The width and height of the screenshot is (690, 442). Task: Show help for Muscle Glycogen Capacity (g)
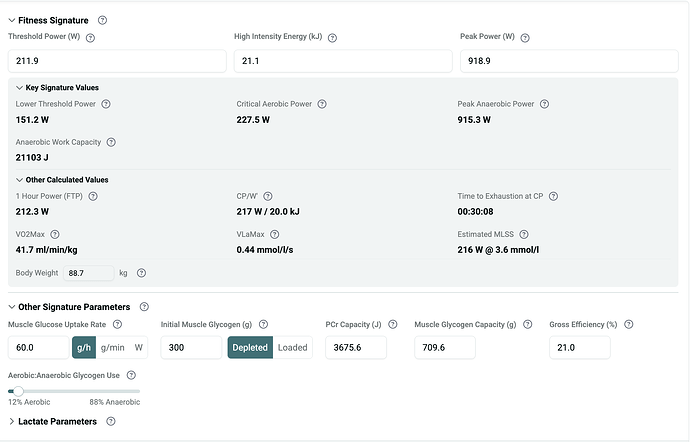pyautogui.click(x=527, y=324)
